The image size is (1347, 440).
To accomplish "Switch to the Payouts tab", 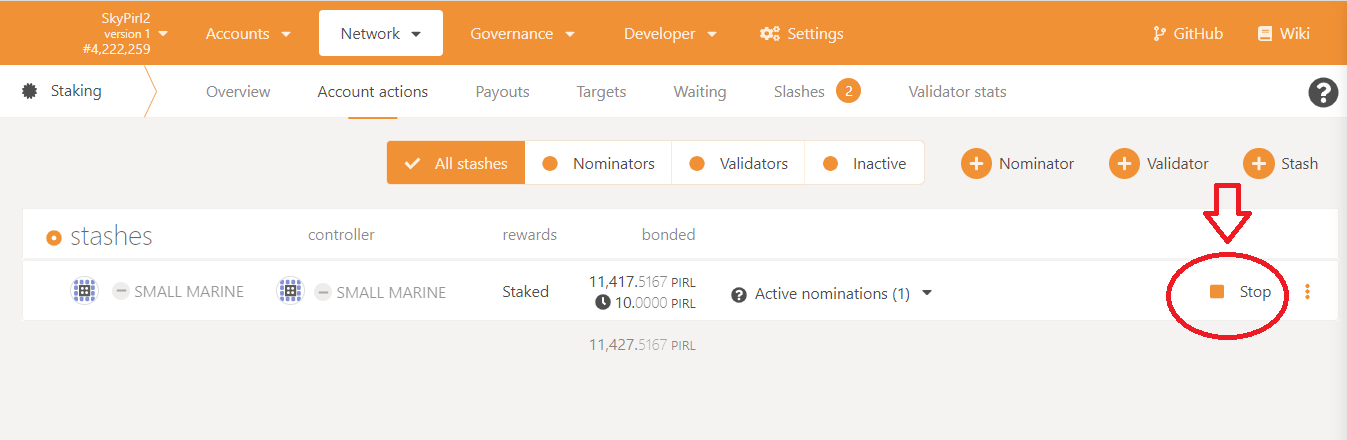I will coord(502,92).
